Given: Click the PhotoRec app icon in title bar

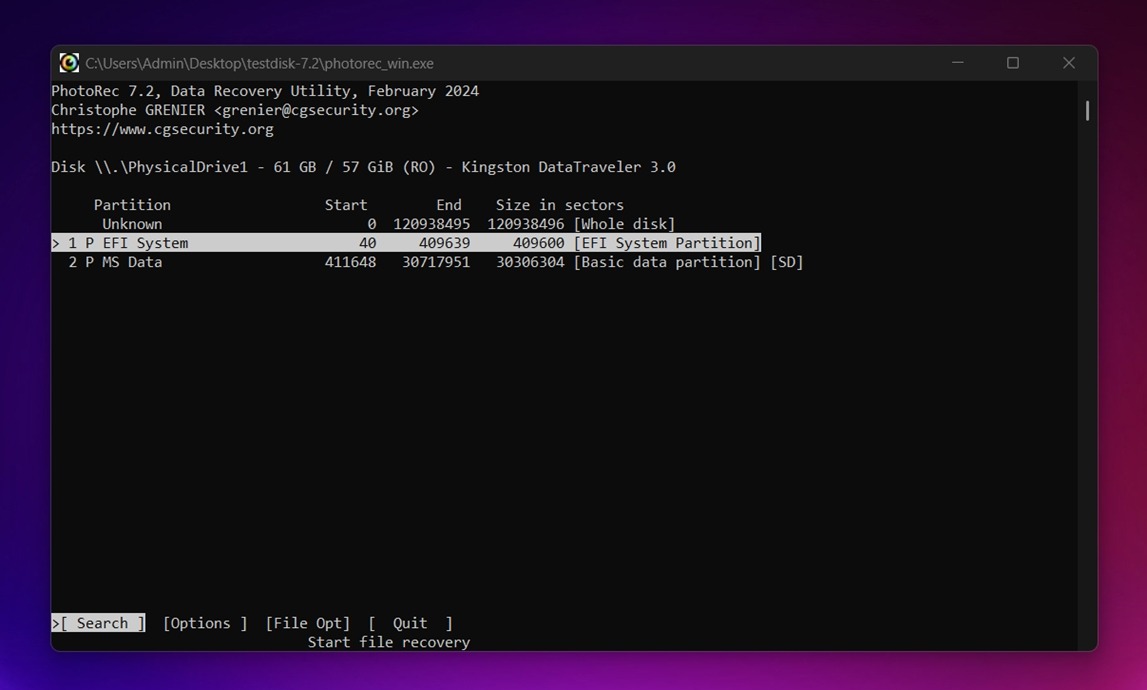Looking at the screenshot, I should click(69, 63).
